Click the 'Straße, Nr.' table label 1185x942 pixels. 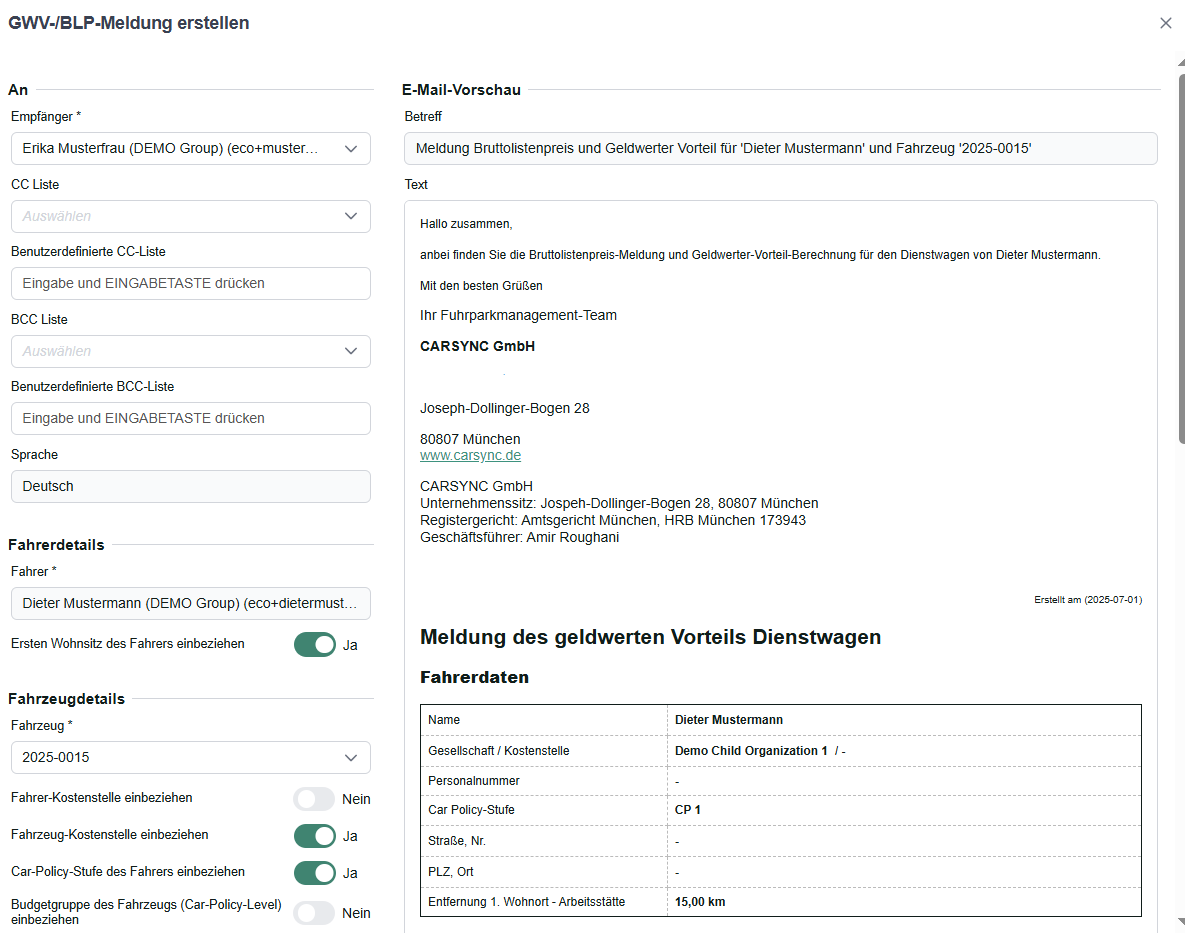click(456, 841)
